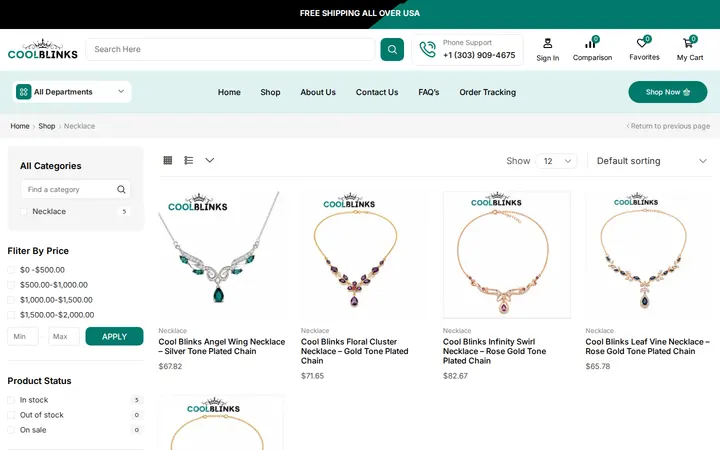Open Cool Blinks Floral Cluster Necklace title
Image resolution: width=720 pixels, height=450 pixels.
[x=354, y=351]
